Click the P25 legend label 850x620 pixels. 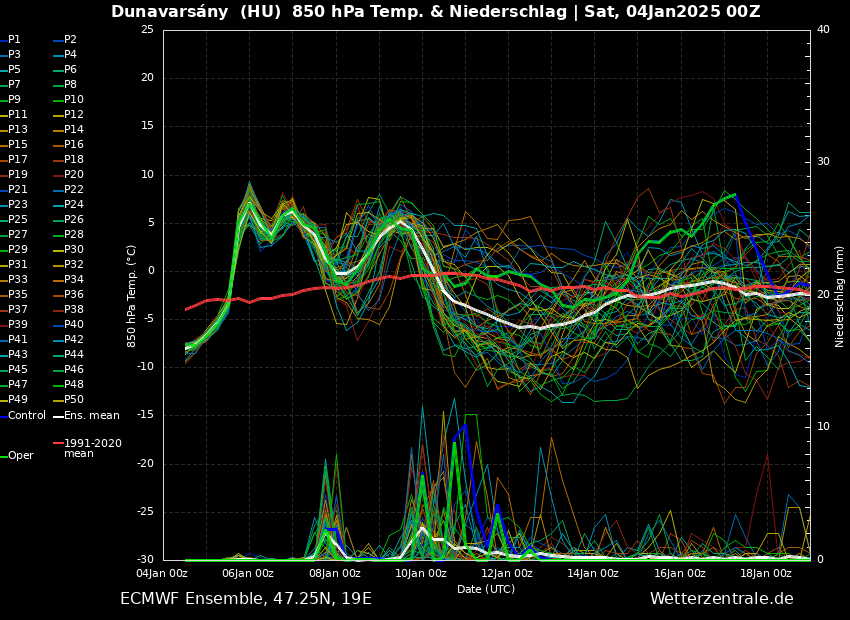coord(18,220)
